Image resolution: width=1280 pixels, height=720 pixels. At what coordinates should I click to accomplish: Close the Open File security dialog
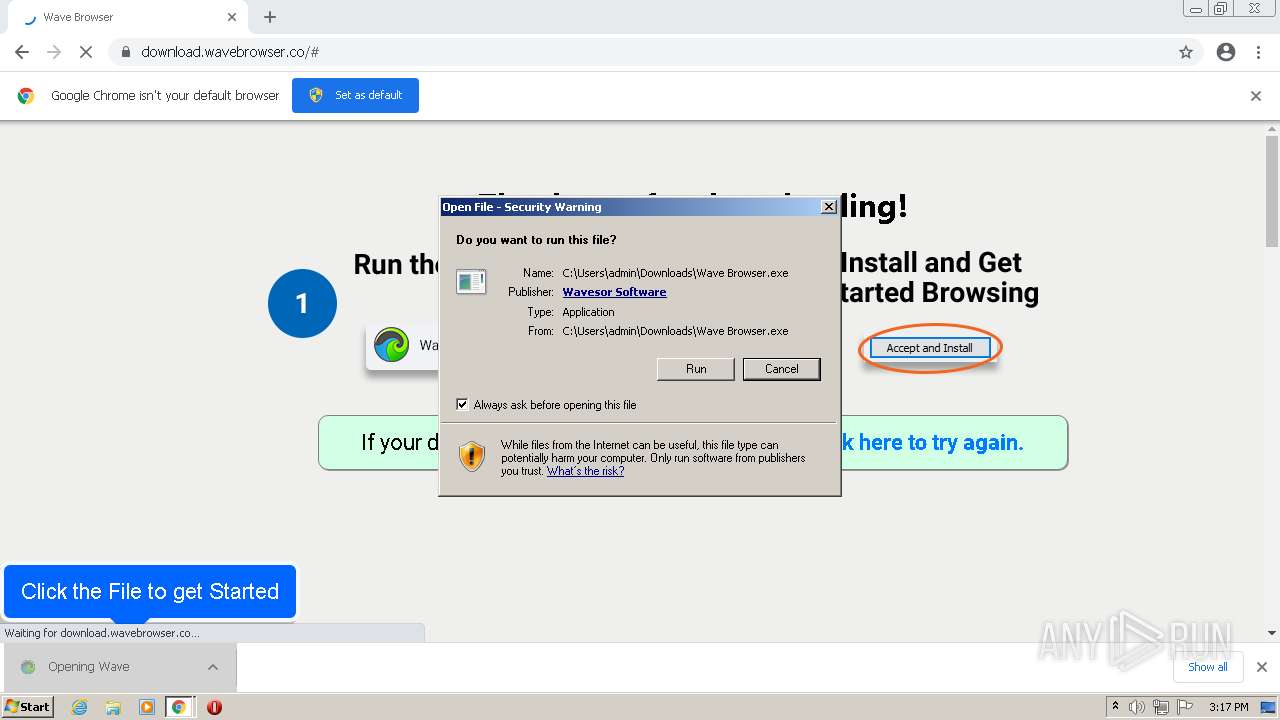coord(828,207)
